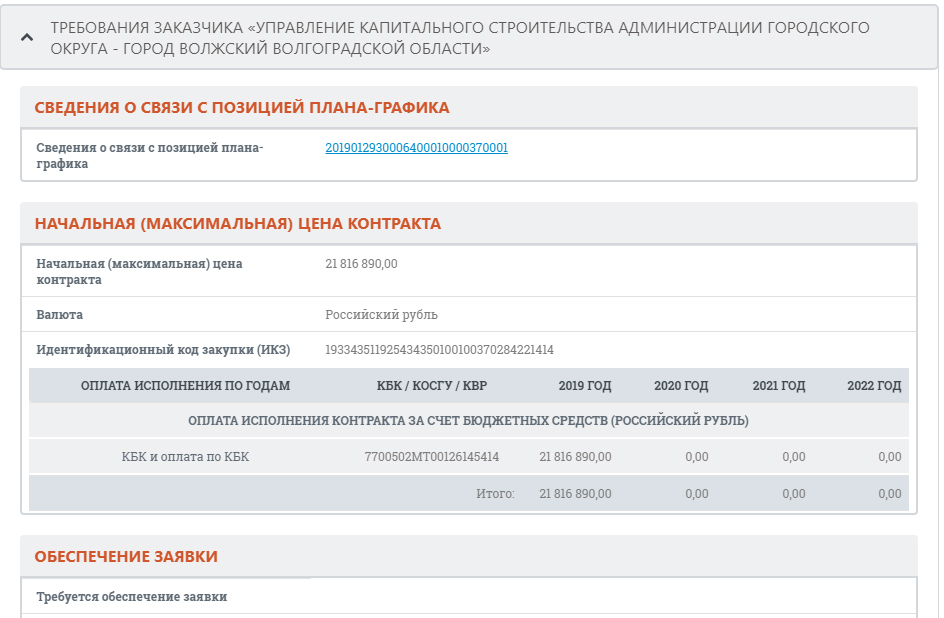Click the "Итого:" label

point(495,494)
